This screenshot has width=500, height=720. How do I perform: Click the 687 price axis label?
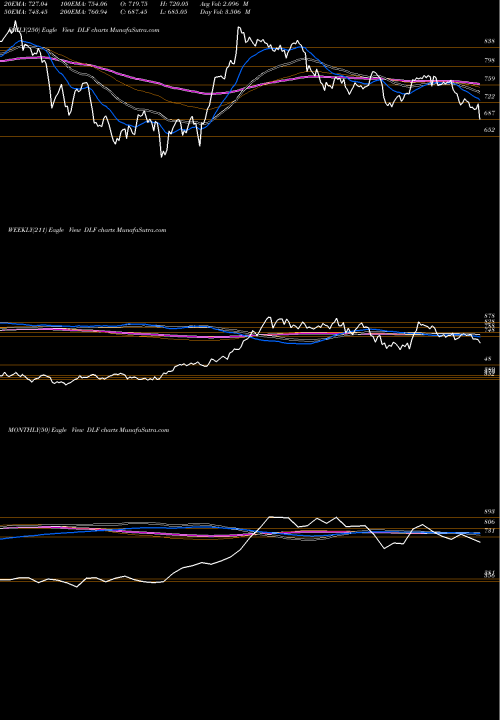[489, 113]
